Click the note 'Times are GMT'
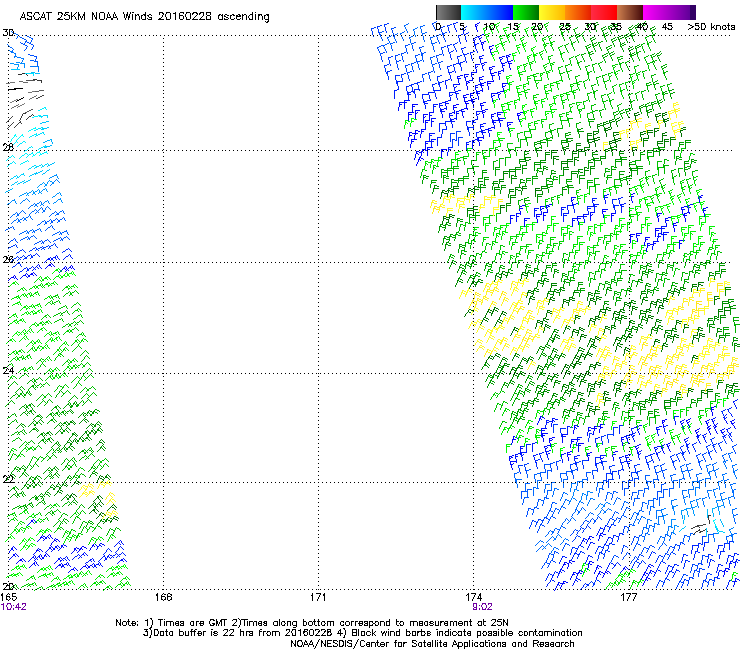The image size is (740, 650). [193, 623]
